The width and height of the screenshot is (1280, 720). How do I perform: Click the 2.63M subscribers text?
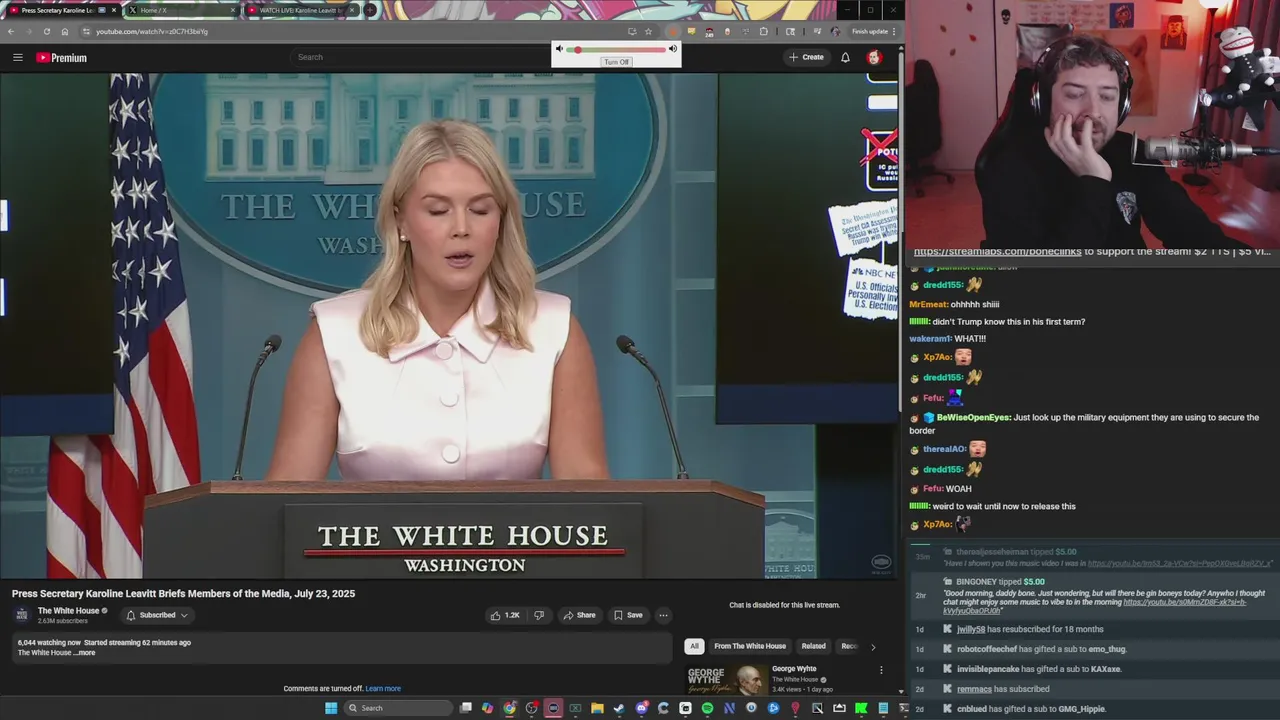coord(63,621)
